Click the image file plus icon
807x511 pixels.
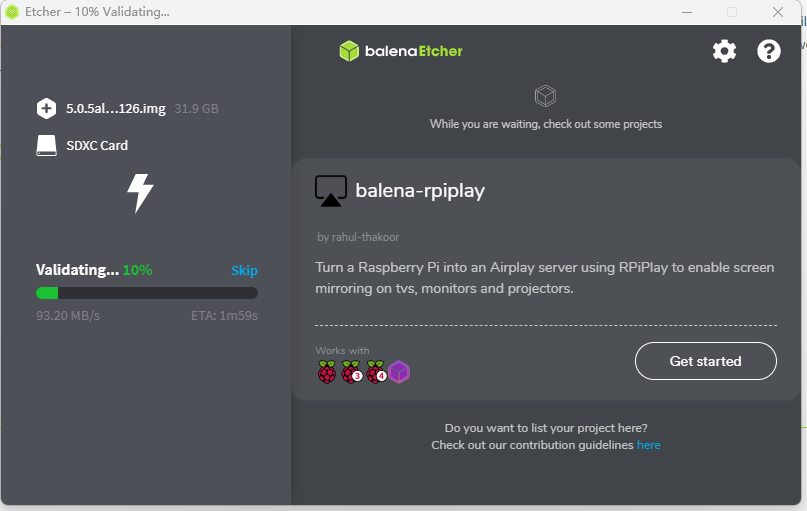46,109
